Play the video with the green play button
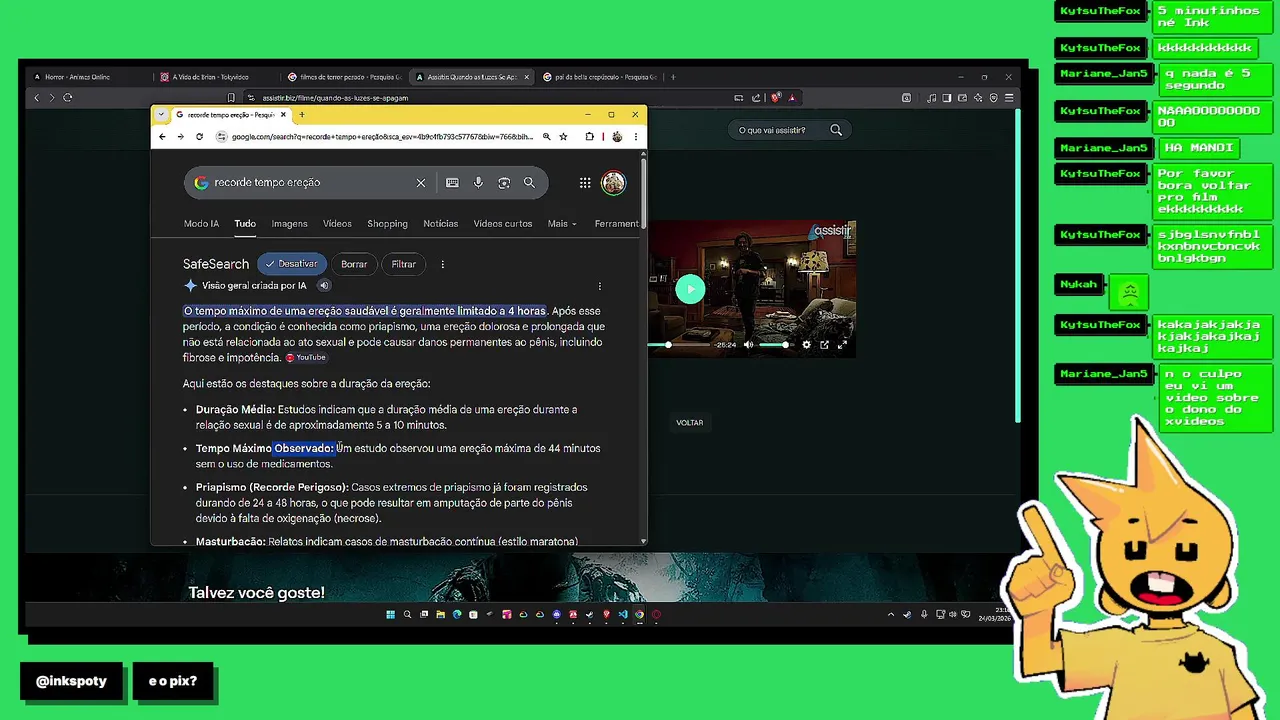The height and width of the screenshot is (720, 1280). [x=690, y=289]
